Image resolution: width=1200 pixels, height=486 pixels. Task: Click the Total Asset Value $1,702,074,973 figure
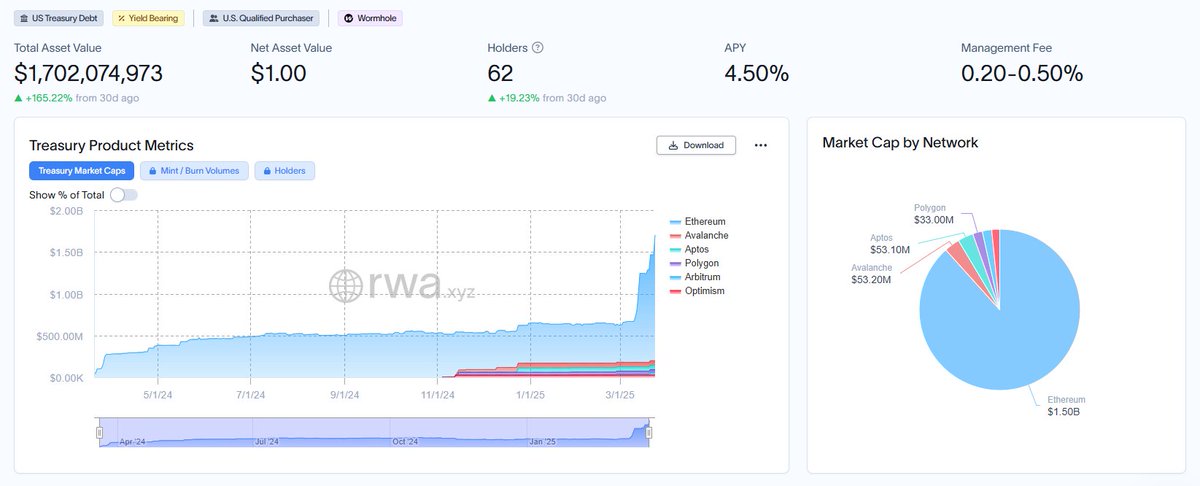pos(88,73)
